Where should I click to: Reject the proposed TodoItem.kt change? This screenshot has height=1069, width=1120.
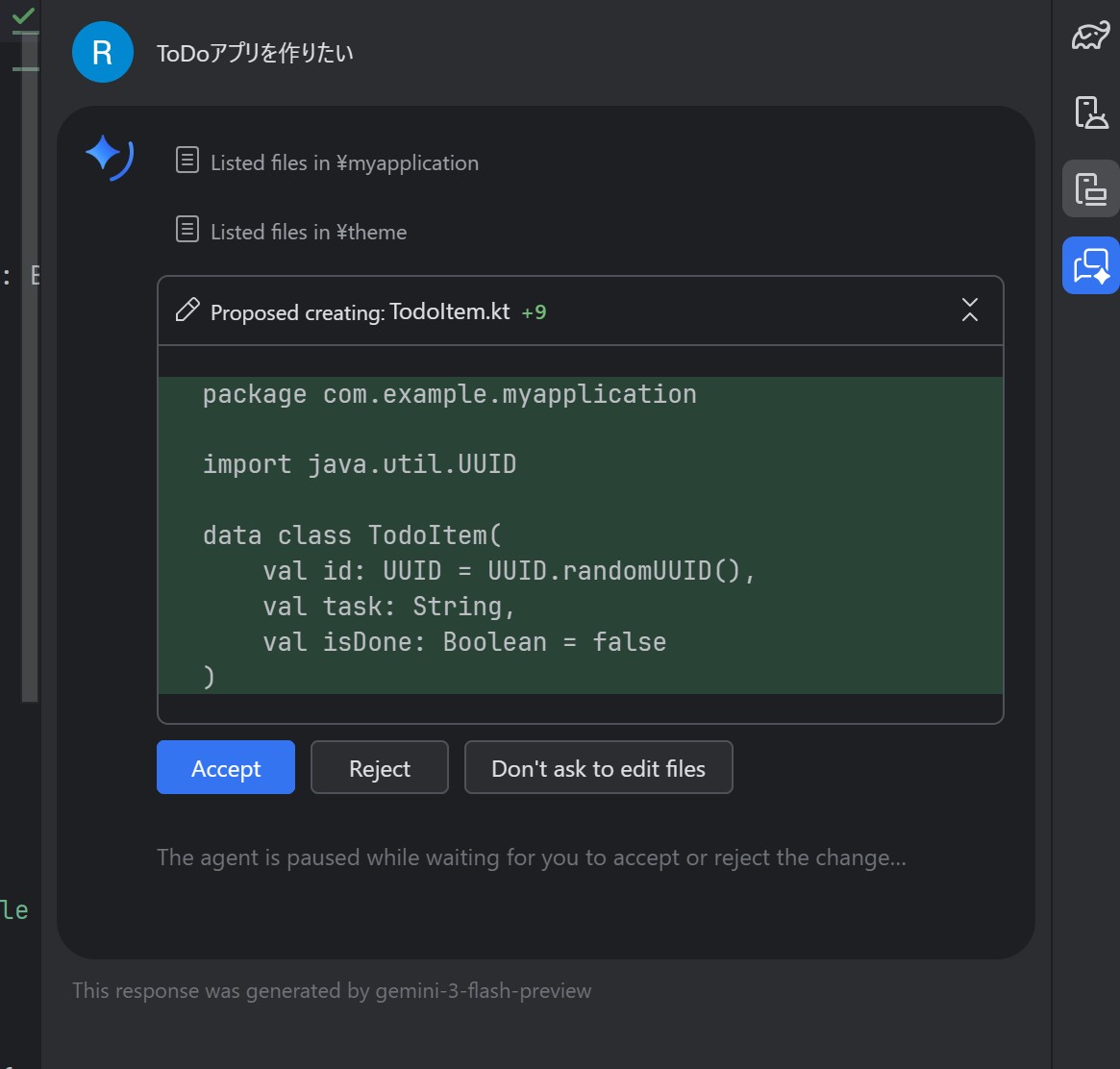[x=379, y=767]
